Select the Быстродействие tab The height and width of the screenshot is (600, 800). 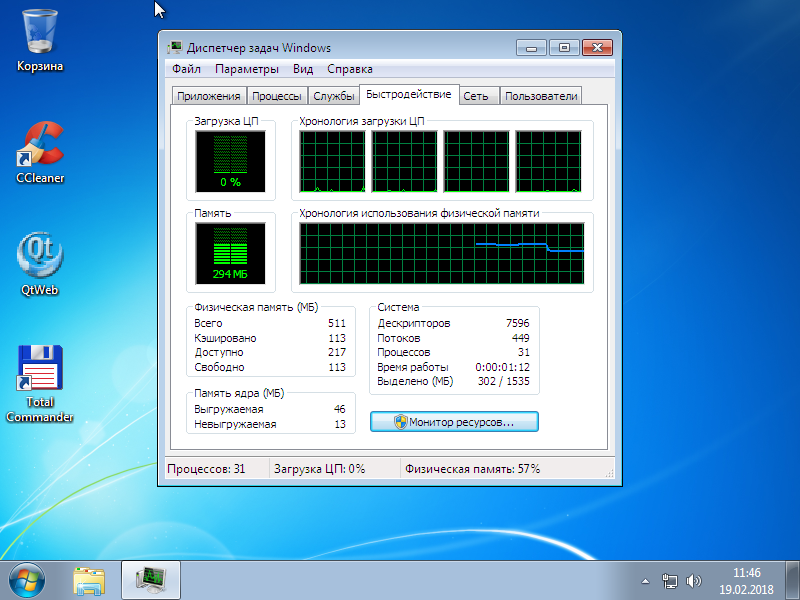[409, 94]
